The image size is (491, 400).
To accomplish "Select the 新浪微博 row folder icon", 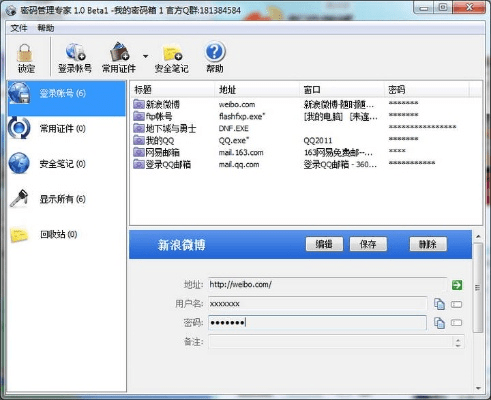I will tap(138, 104).
